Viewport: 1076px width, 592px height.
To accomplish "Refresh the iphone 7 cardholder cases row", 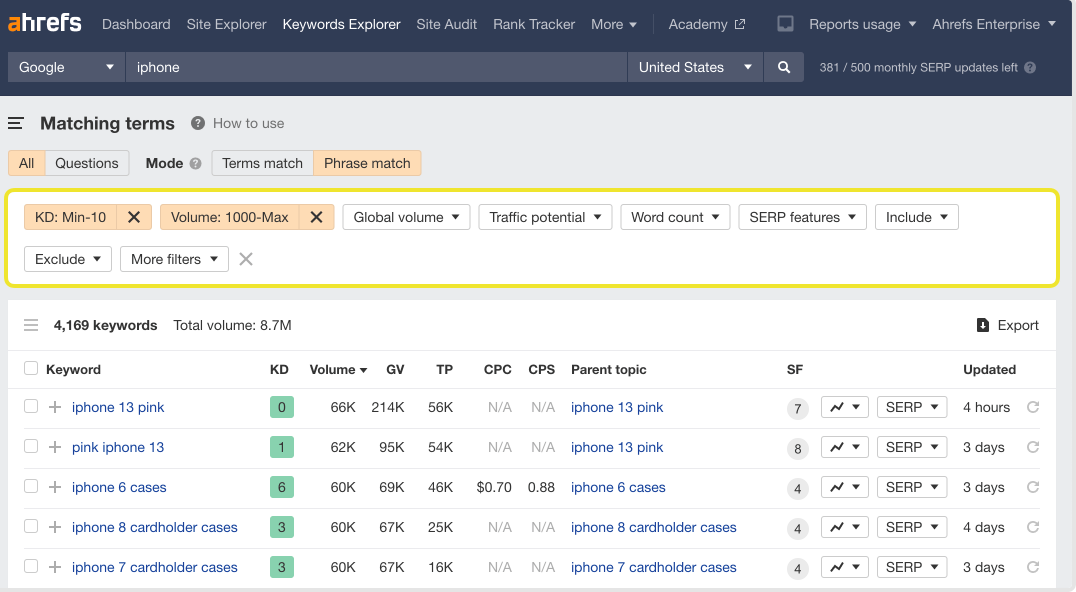I will (1033, 567).
